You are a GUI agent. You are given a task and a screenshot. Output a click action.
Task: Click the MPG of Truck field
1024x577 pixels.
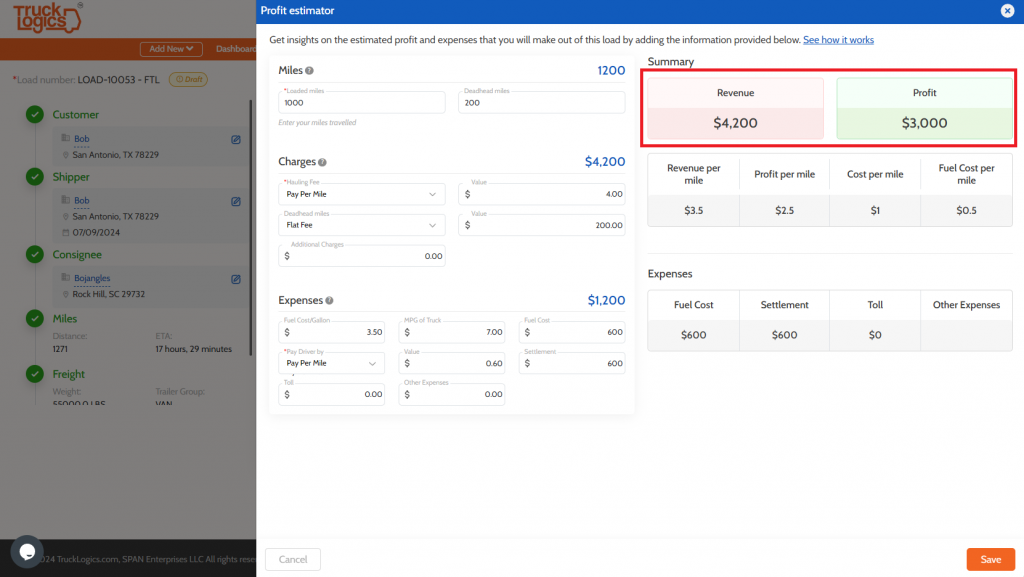[452, 332]
